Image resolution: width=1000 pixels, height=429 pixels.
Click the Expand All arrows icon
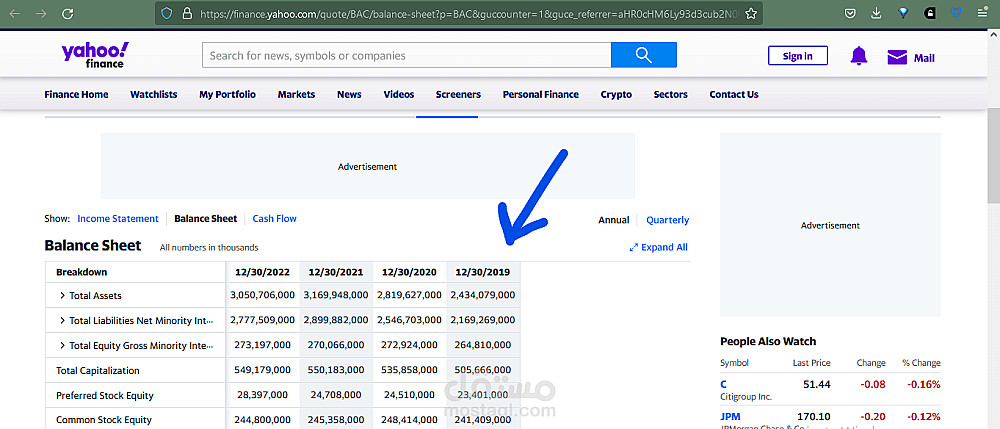pos(634,247)
